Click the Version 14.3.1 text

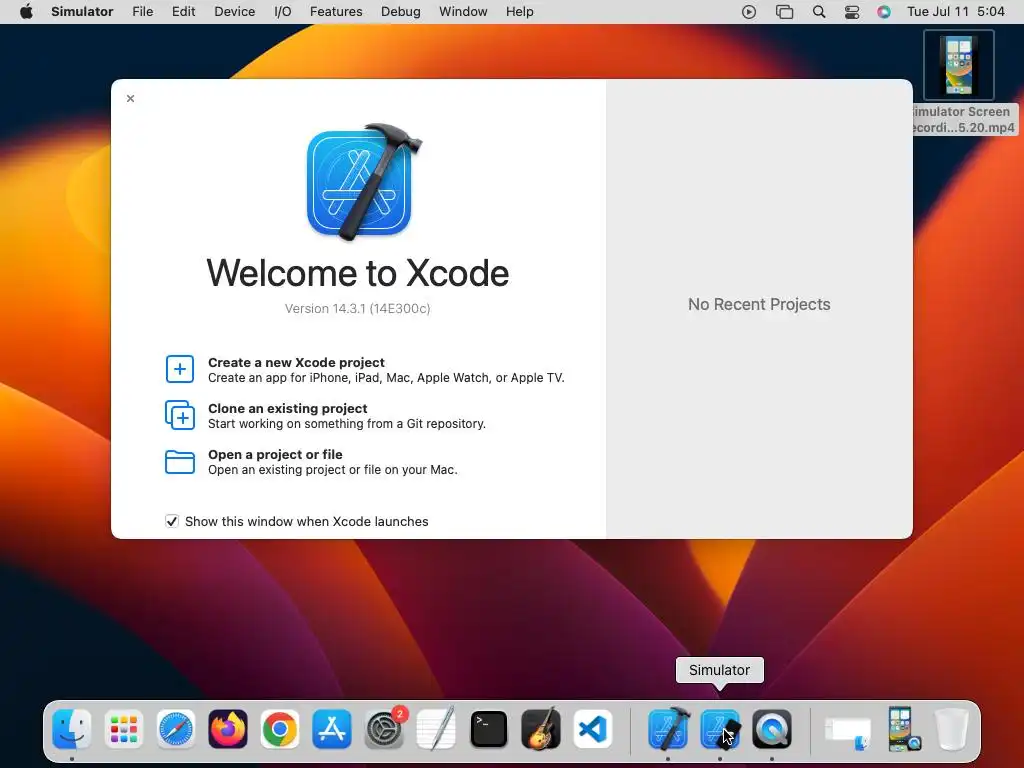[x=357, y=308]
